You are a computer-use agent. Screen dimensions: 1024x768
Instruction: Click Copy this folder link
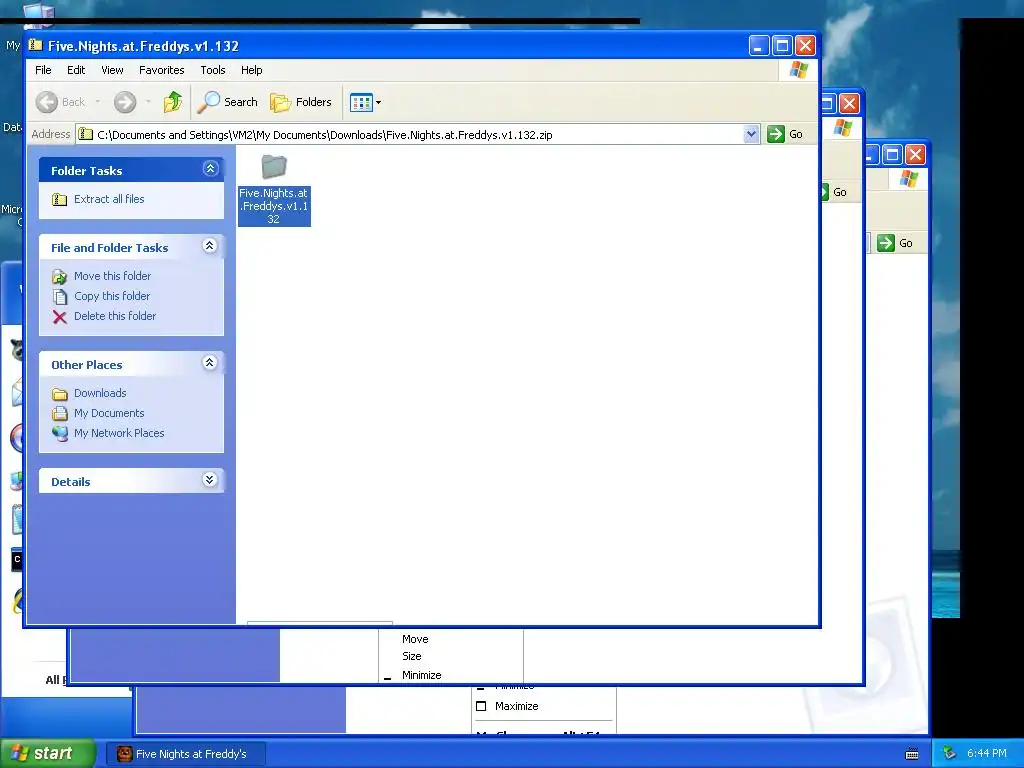click(112, 296)
